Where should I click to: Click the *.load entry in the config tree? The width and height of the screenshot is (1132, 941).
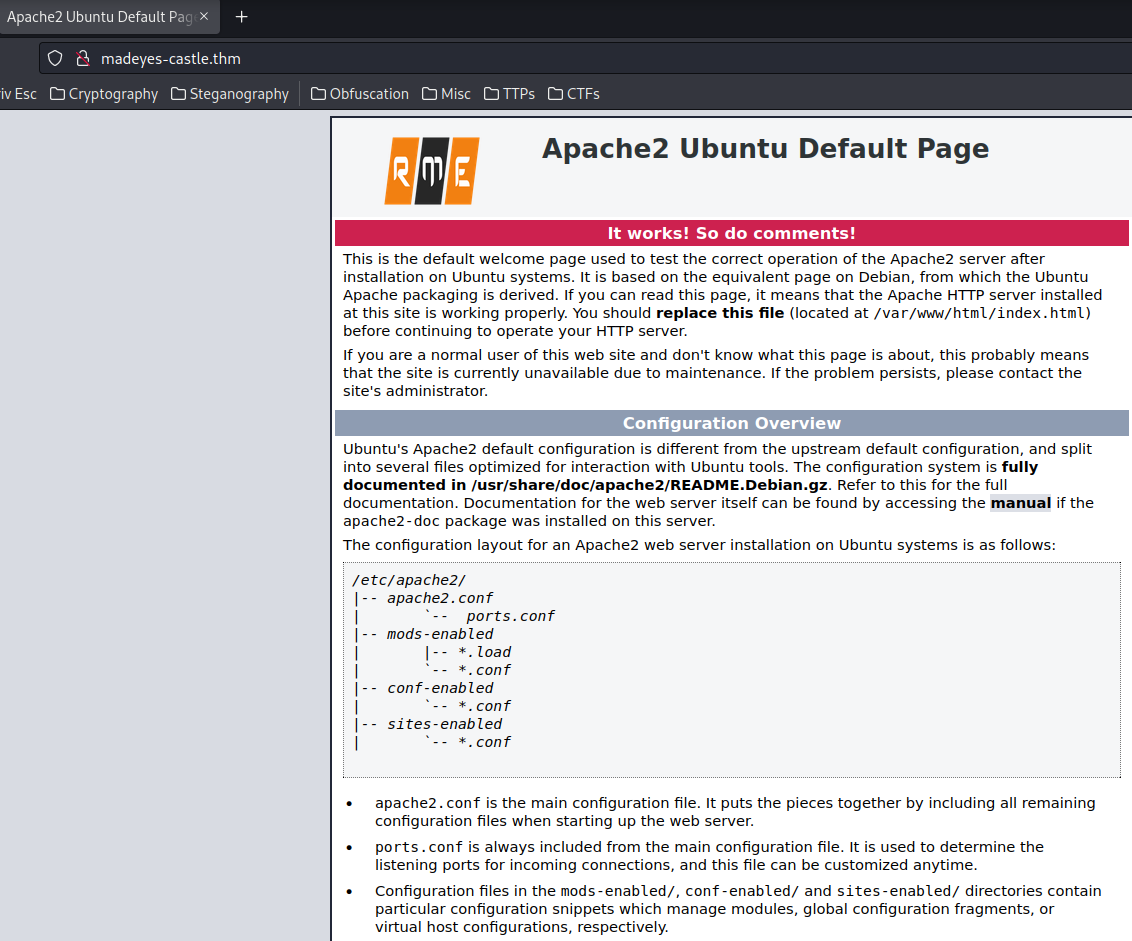pyautogui.click(x=484, y=652)
